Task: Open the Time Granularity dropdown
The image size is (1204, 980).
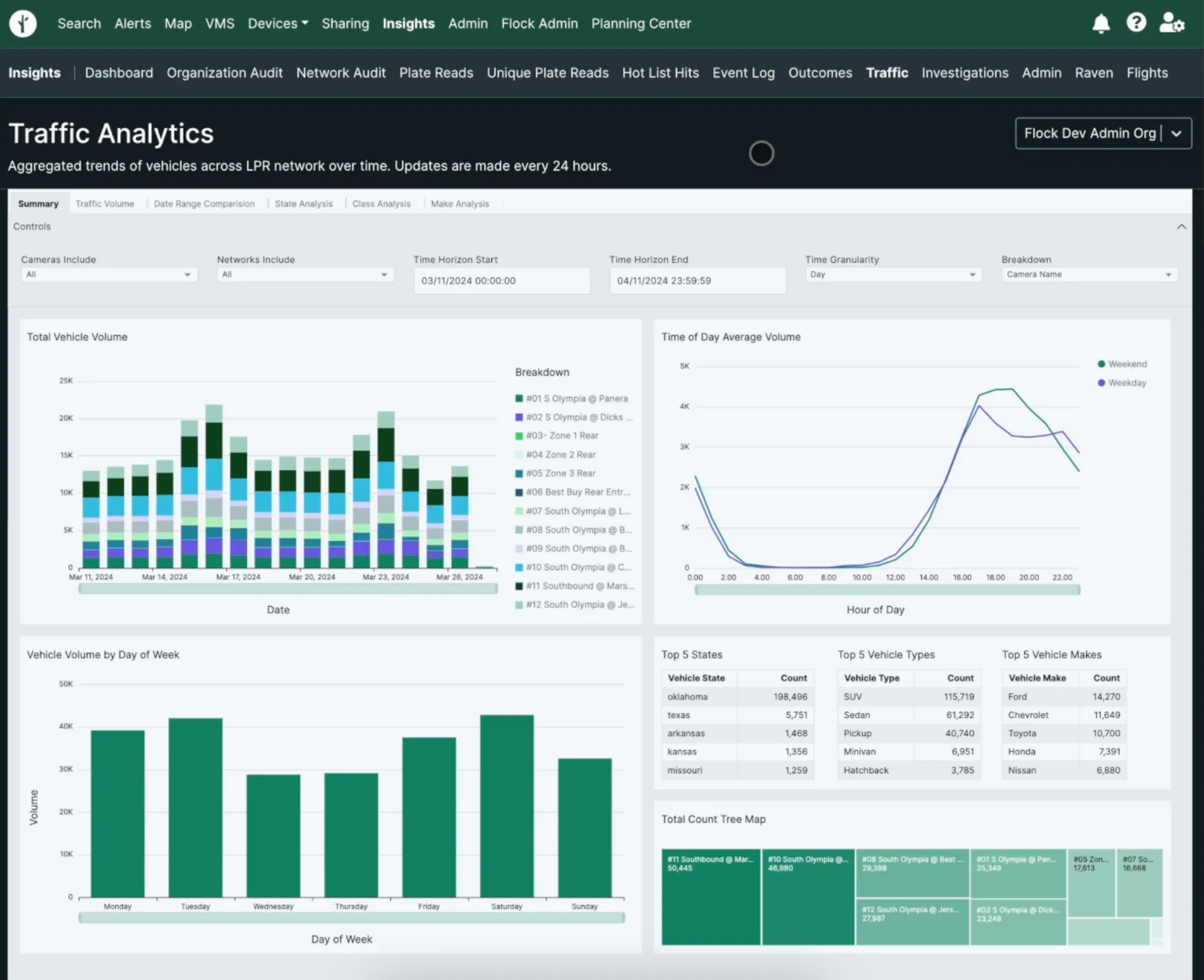Action: [893, 275]
